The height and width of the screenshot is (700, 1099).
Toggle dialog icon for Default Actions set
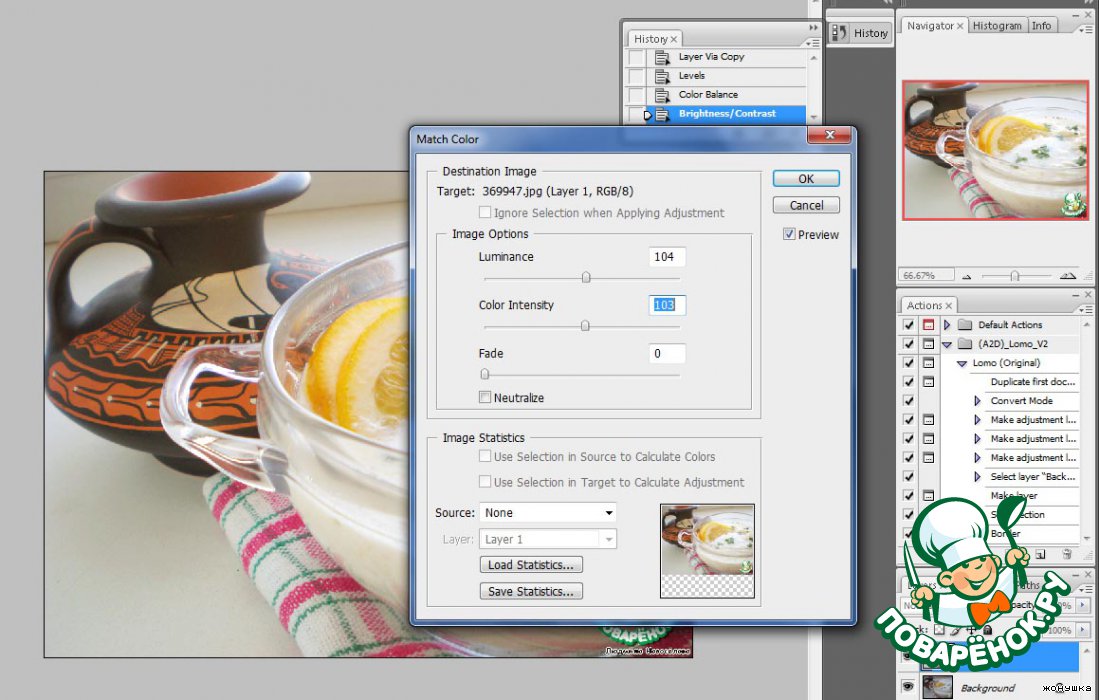coord(928,325)
